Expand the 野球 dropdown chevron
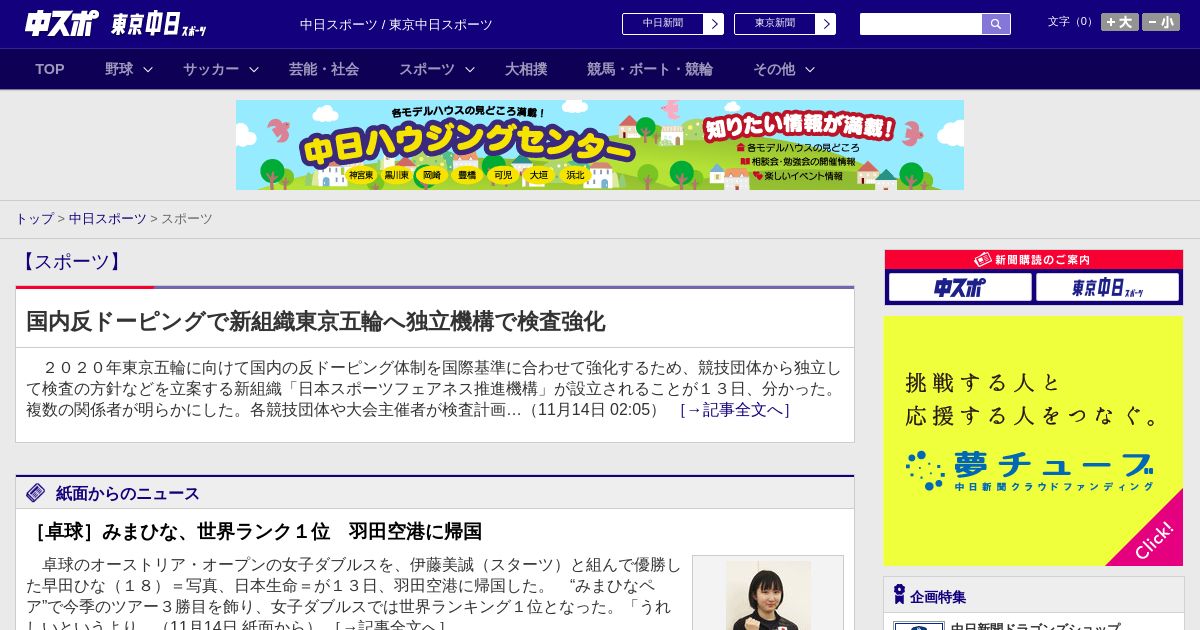Image resolution: width=1200 pixels, height=630 pixels. [148, 69]
